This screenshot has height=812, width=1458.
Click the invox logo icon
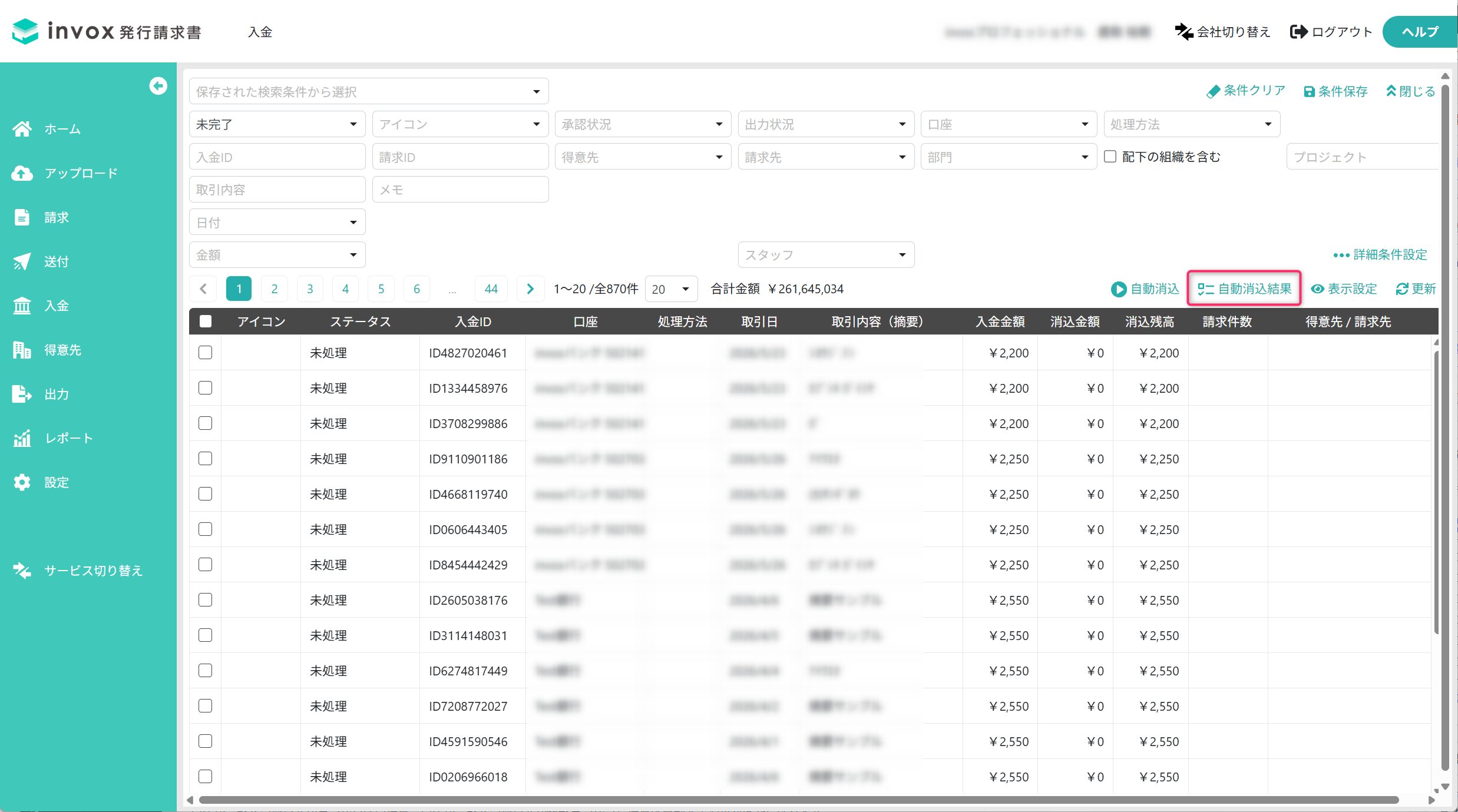(x=25, y=31)
